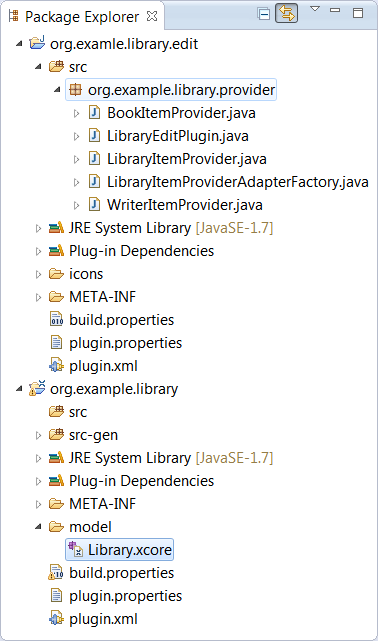Expand LibraryItemProviderAdapterFactory.java
This screenshot has width=378, height=641.
tap(76, 182)
